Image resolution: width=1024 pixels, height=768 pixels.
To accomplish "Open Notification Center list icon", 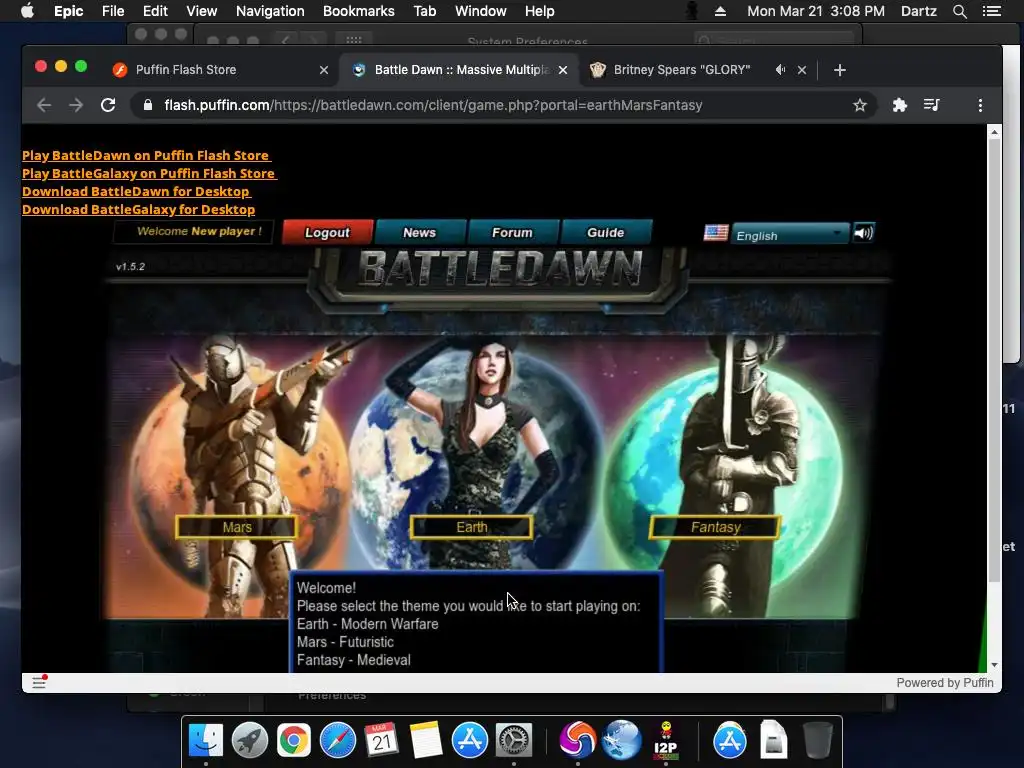I will [991, 11].
